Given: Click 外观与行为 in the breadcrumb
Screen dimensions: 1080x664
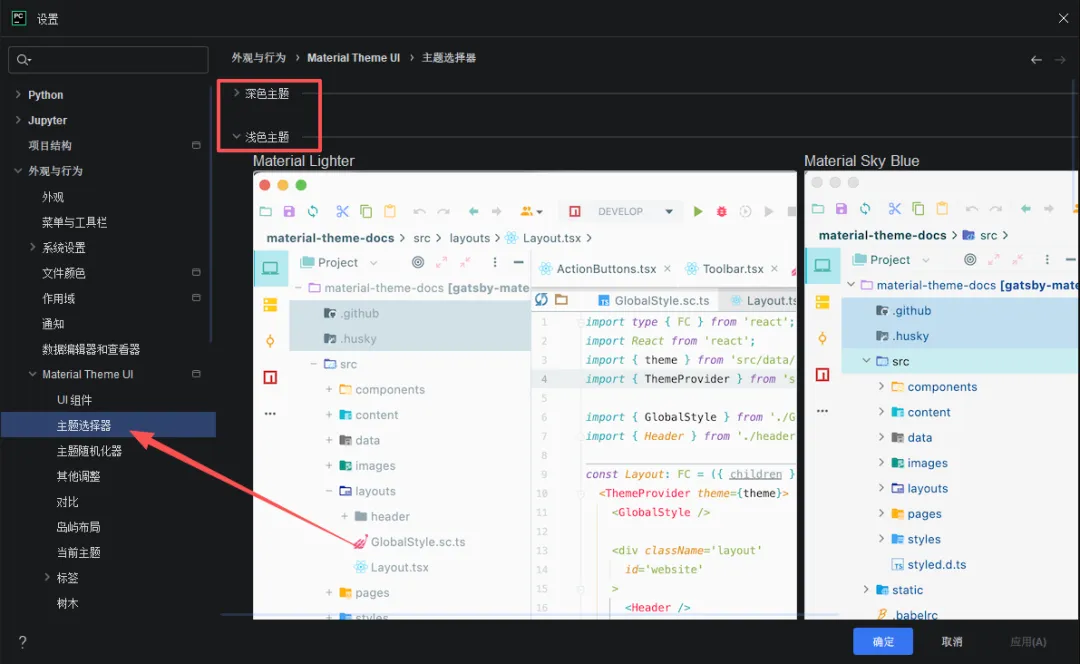Looking at the screenshot, I should (x=258, y=58).
